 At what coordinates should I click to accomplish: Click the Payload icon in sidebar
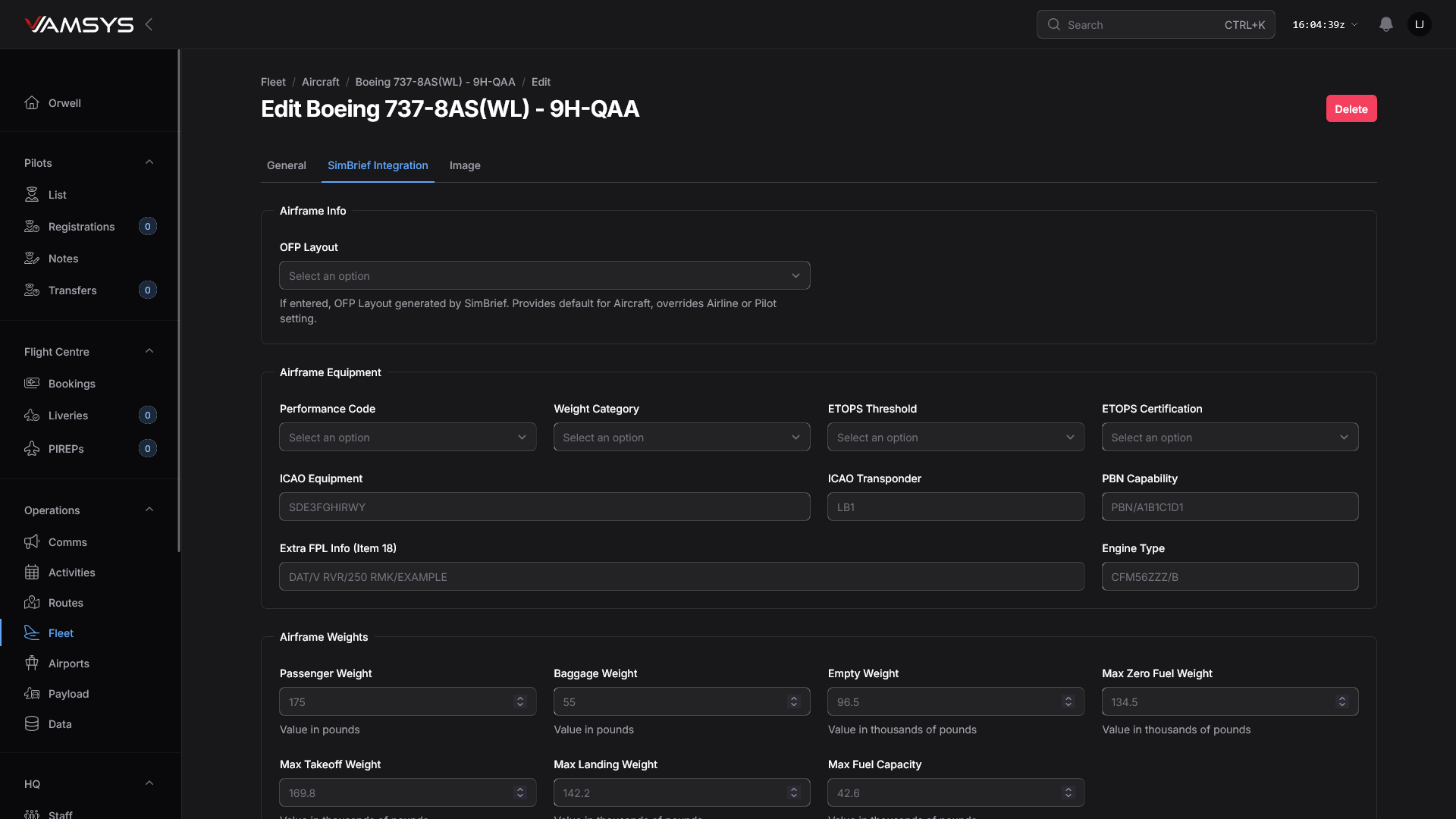pos(32,694)
